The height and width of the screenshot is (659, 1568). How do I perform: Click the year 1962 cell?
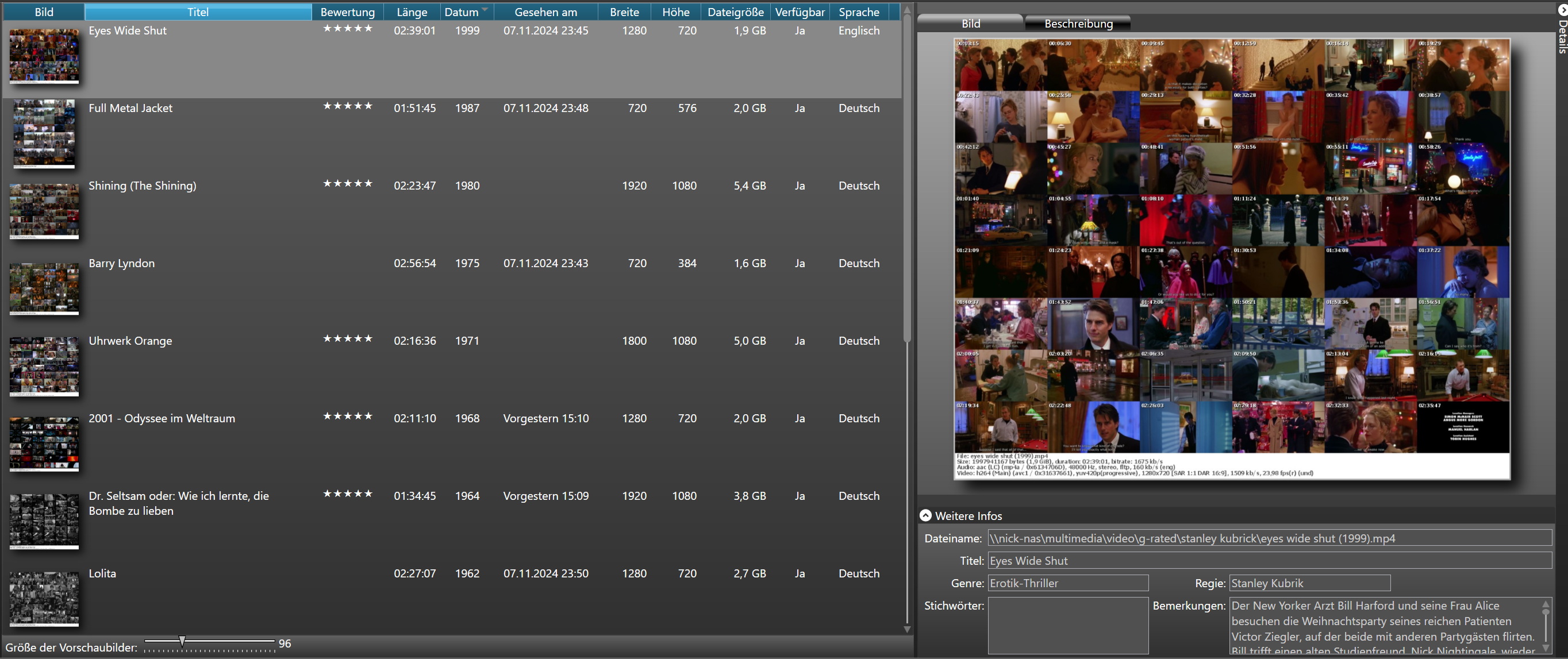pos(467,573)
